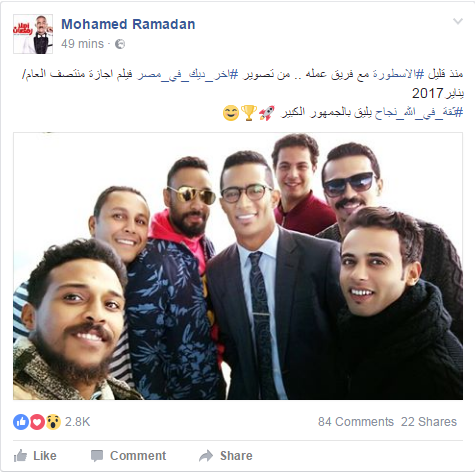The width and height of the screenshot is (475, 472).
Task: Click the red heart Love reaction icon
Action: click(x=37, y=422)
